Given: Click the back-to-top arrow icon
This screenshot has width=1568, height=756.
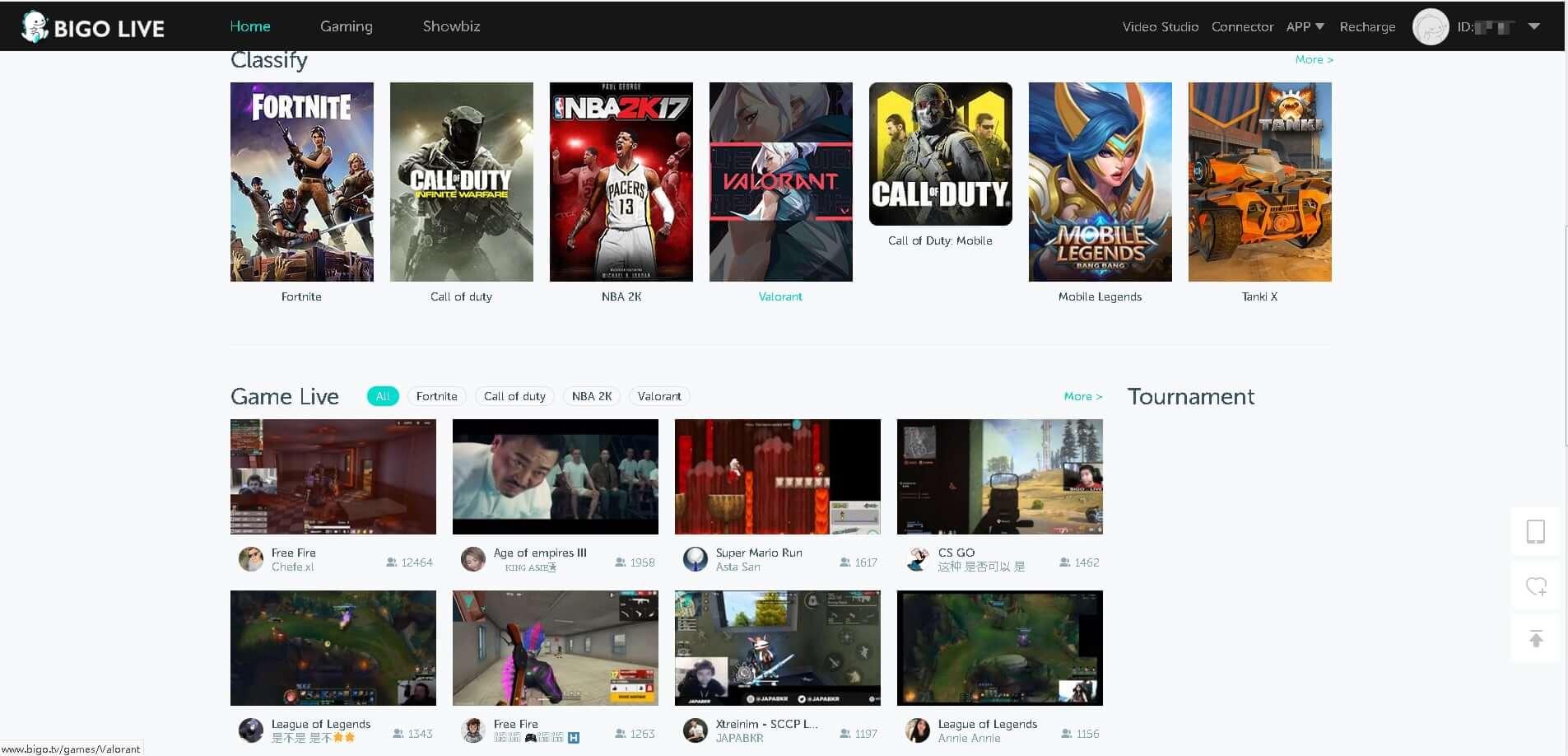Looking at the screenshot, I should 1535,639.
